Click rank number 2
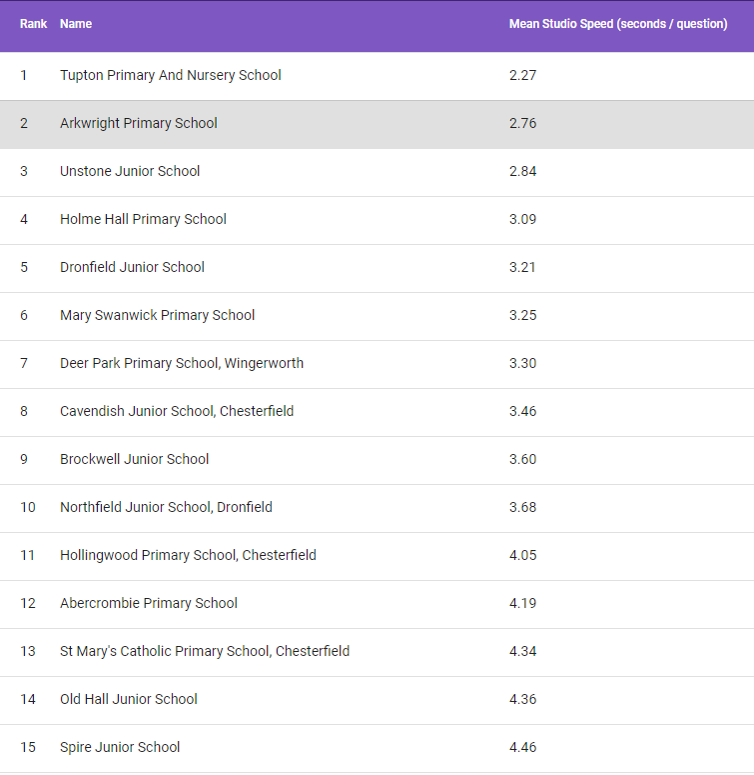 point(24,123)
